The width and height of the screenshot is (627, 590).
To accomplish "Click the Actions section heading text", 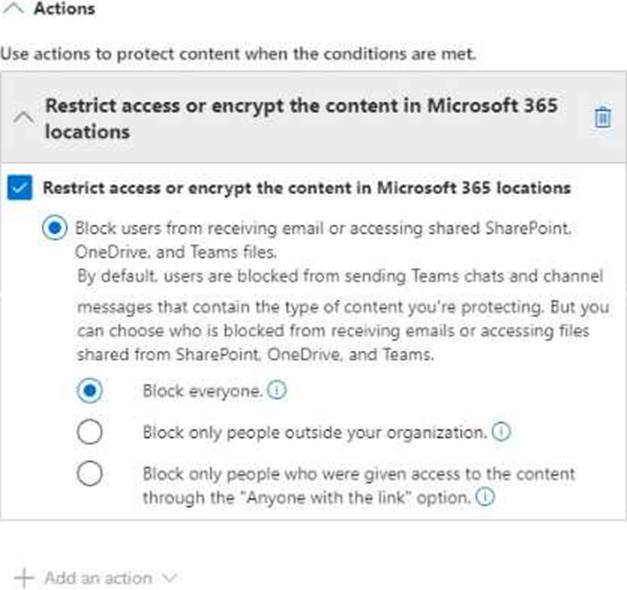I will click(64, 9).
